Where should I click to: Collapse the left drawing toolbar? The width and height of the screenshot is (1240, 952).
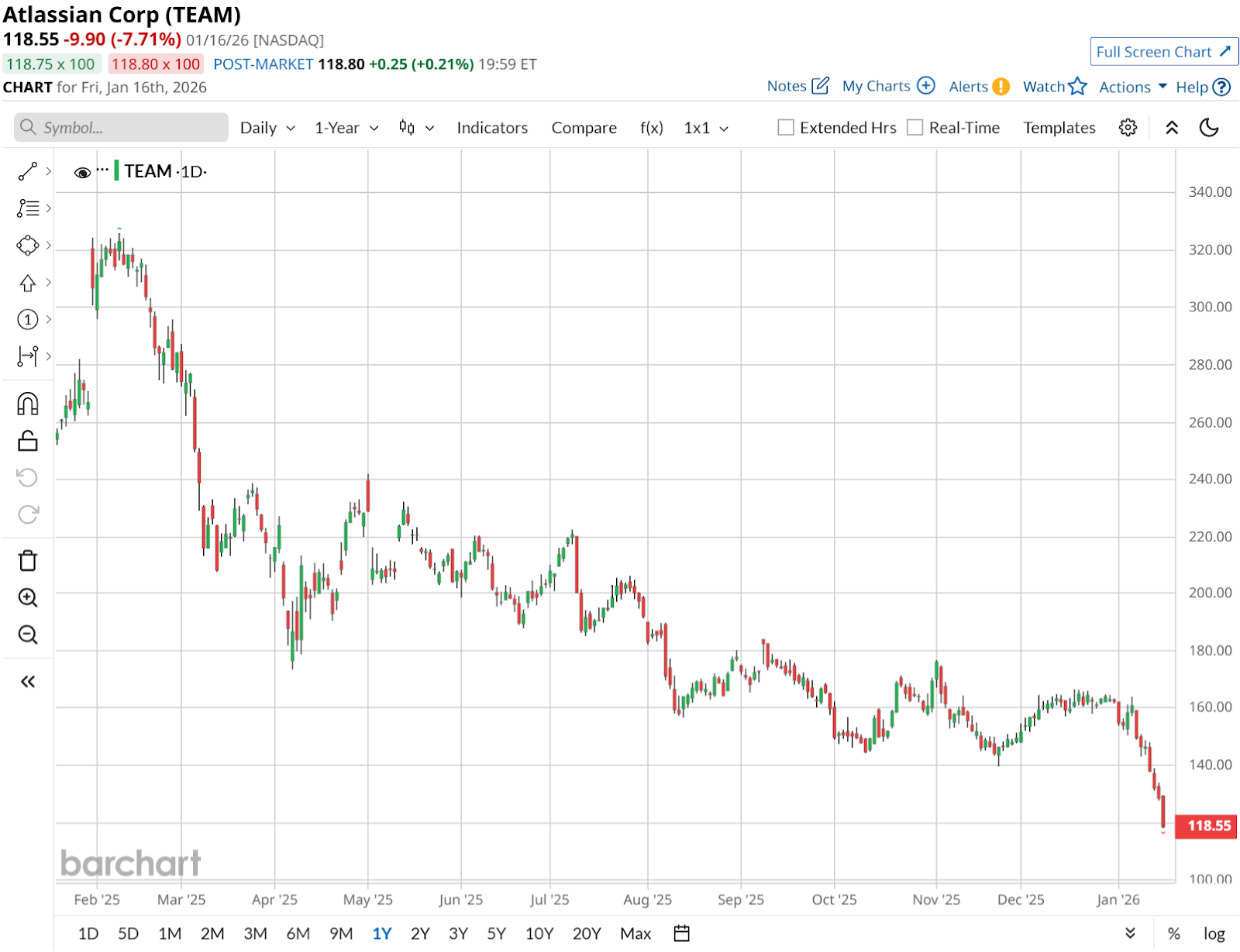[x=28, y=682]
